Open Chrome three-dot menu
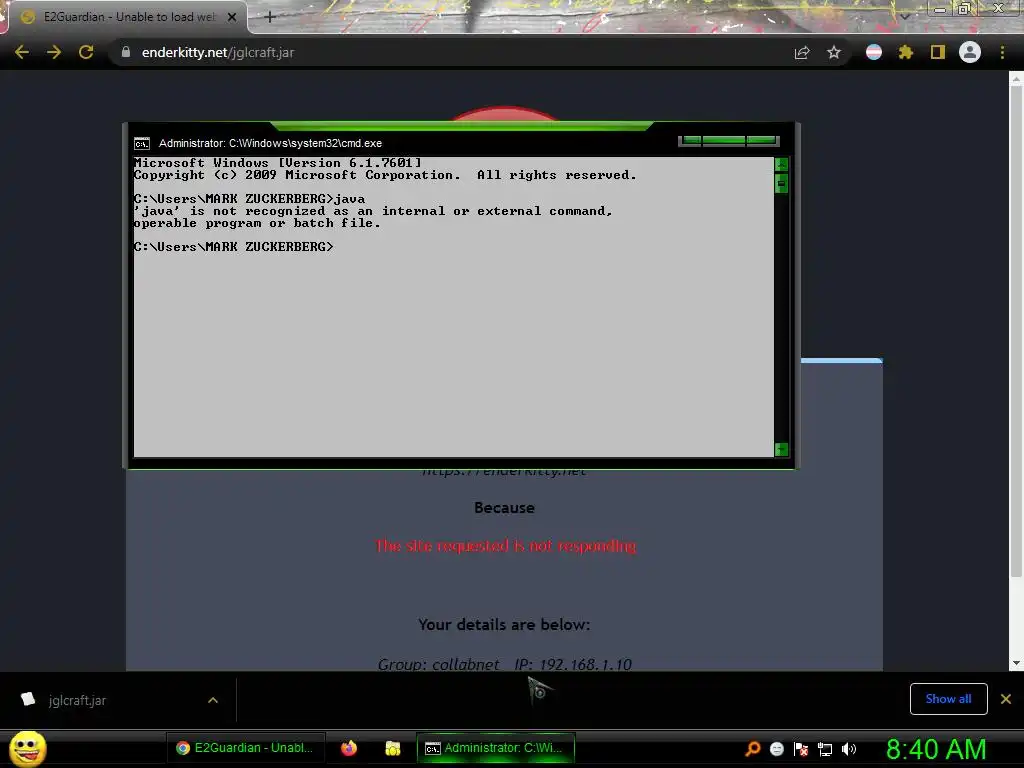This screenshot has width=1024, height=768. (x=1002, y=52)
